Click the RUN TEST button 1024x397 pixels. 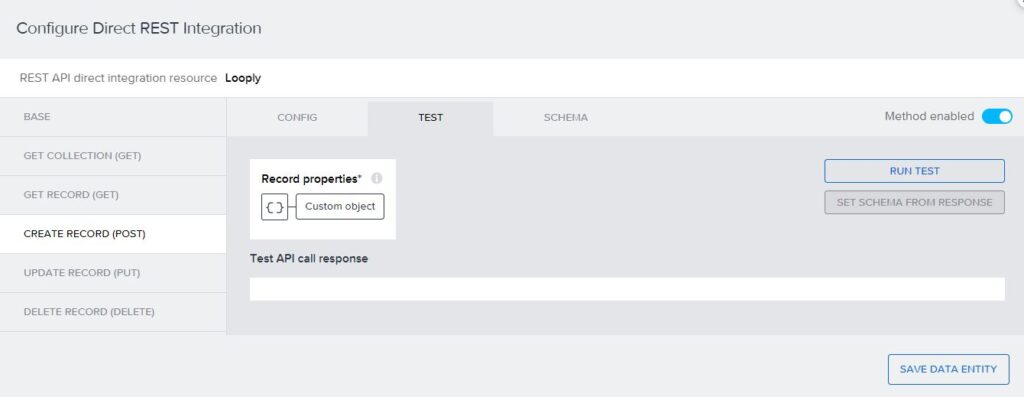tap(914, 171)
